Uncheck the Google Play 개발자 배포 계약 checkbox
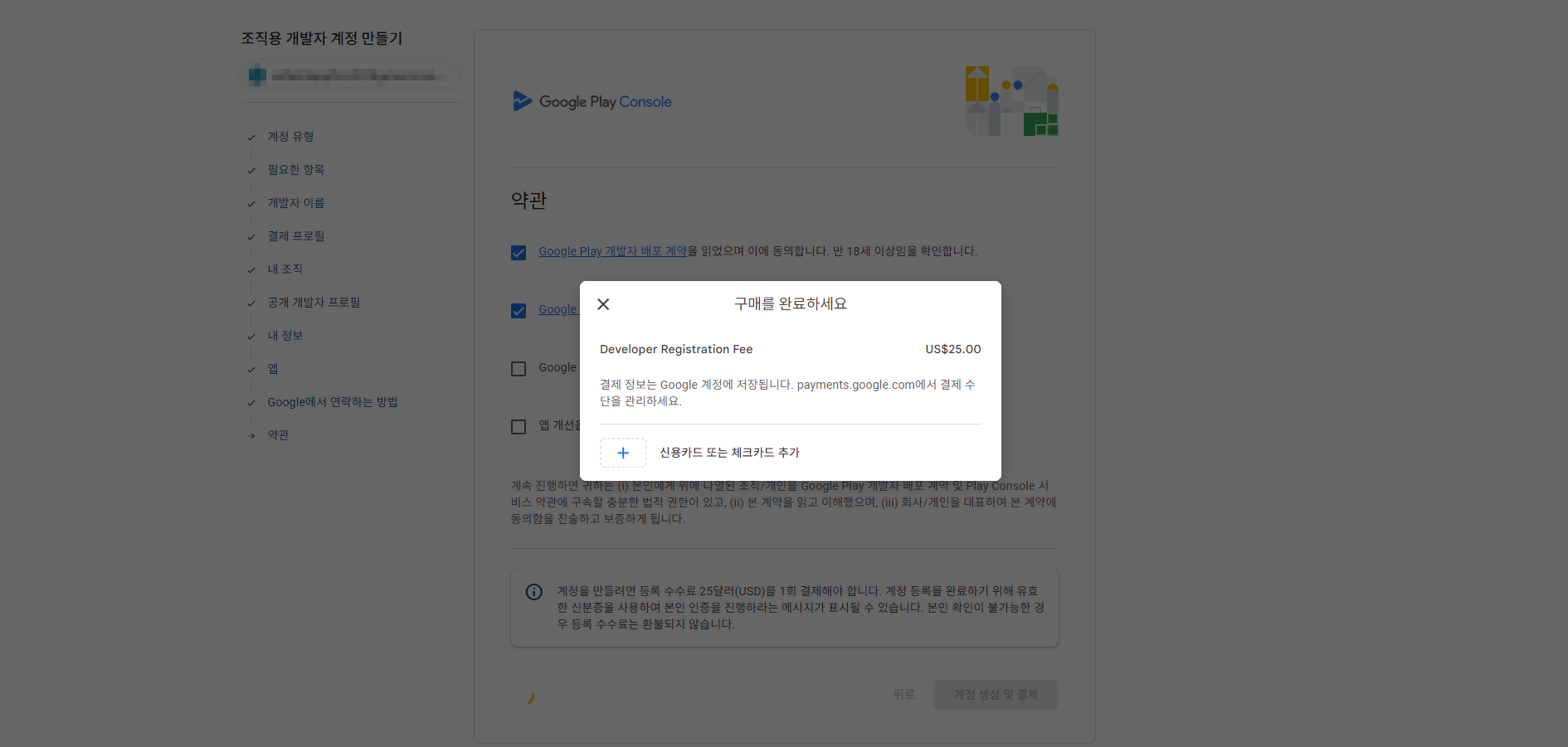Screen dimensions: 1568x747 tap(519, 253)
